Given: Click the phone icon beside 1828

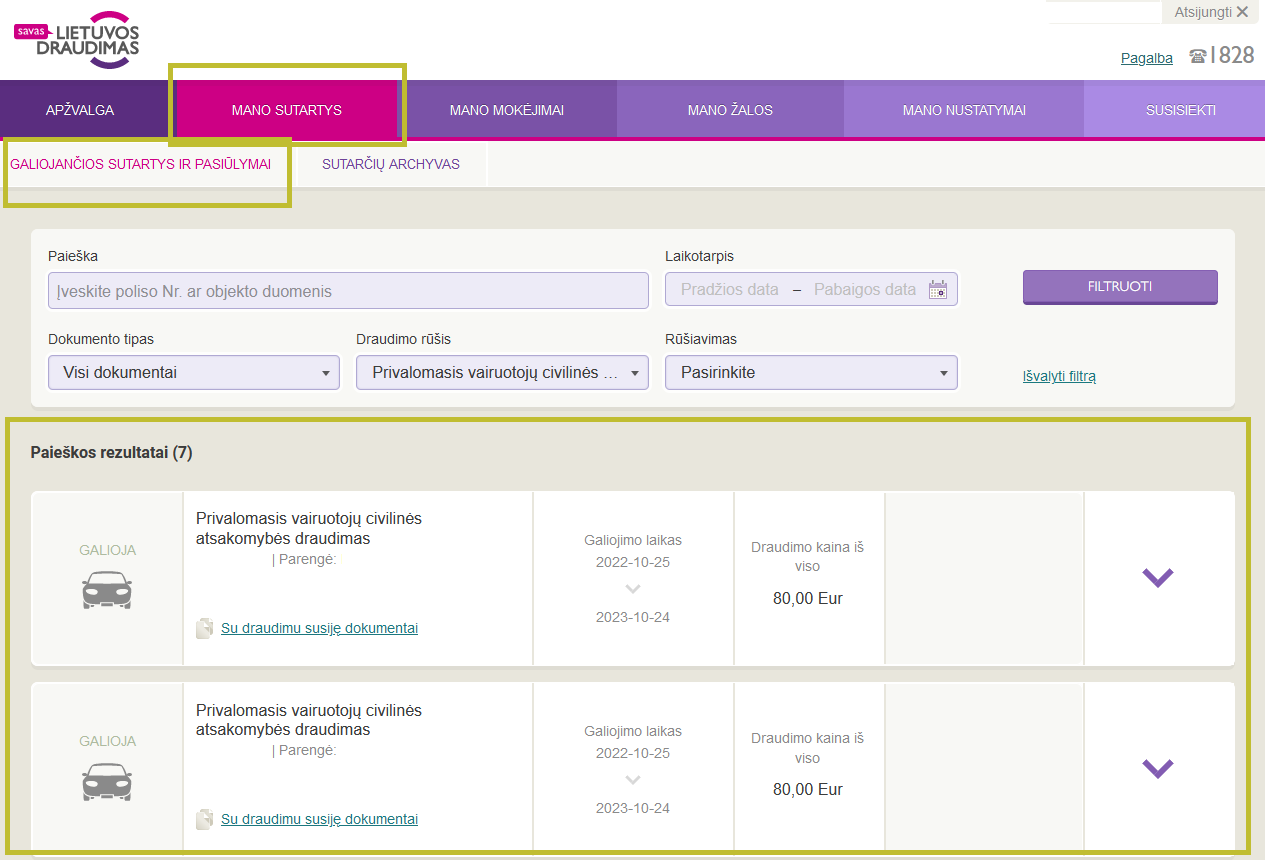Looking at the screenshot, I should (1197, 57).
